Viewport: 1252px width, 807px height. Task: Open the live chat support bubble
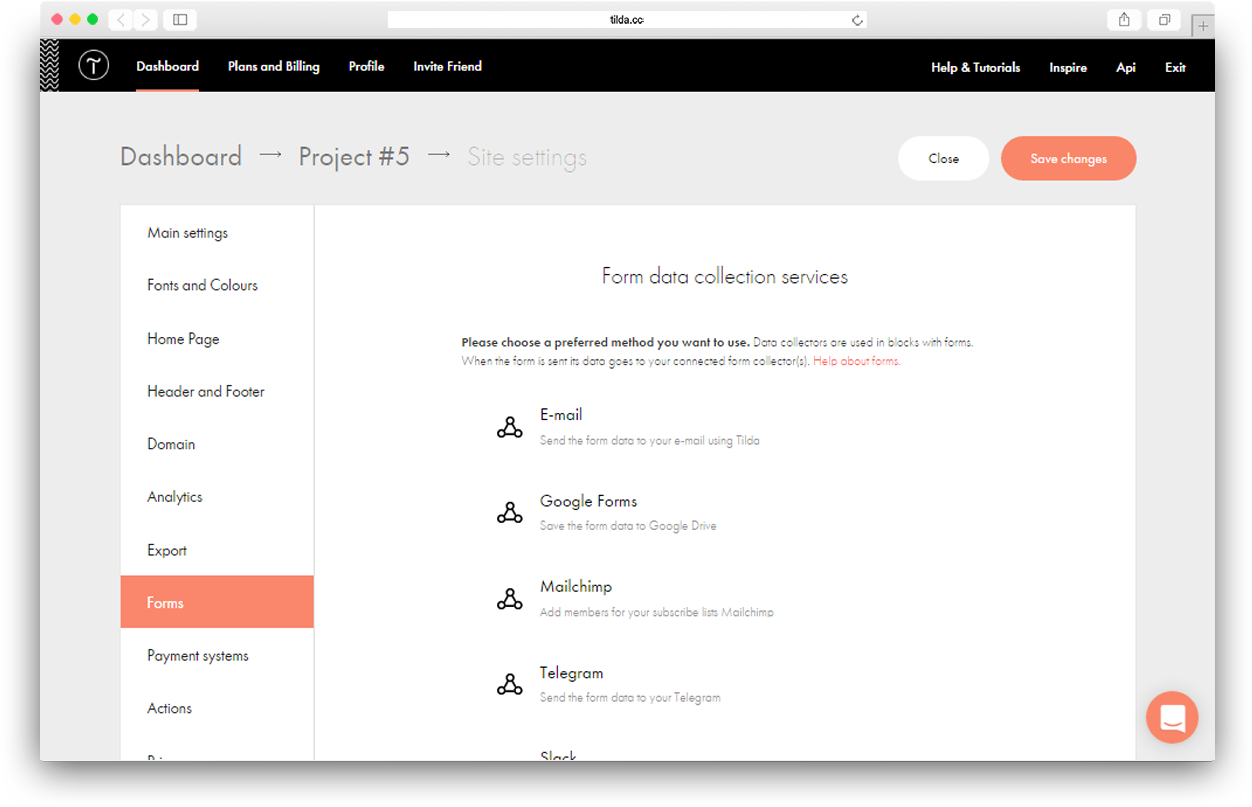pos(1171,717)
